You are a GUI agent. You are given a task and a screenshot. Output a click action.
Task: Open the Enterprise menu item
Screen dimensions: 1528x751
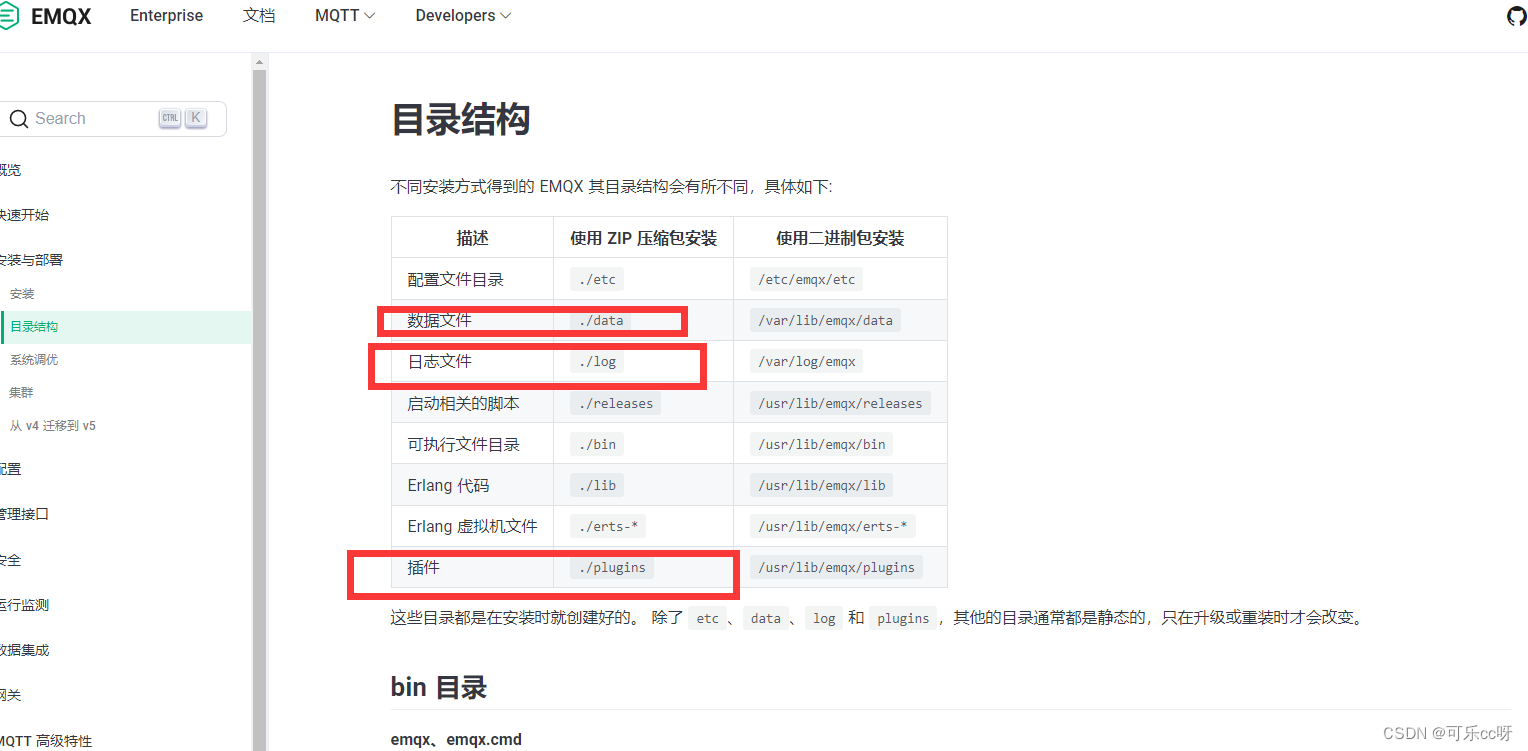tap(166, 15)
